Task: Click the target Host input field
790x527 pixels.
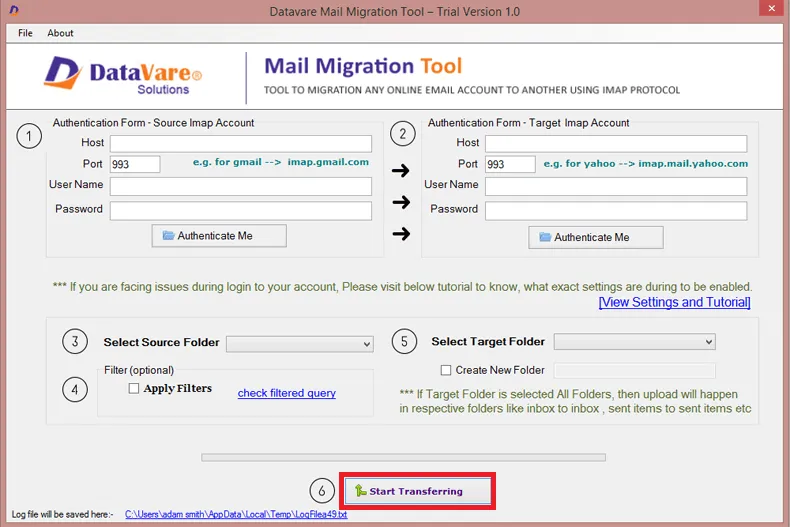Action: 616,144
